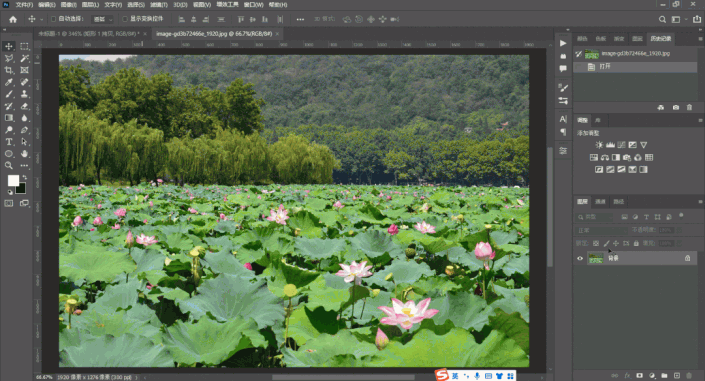This screenshot has width=705, height=381.
Task: Select the Clone Stamp tool
Action: click(x=24, y=94)
